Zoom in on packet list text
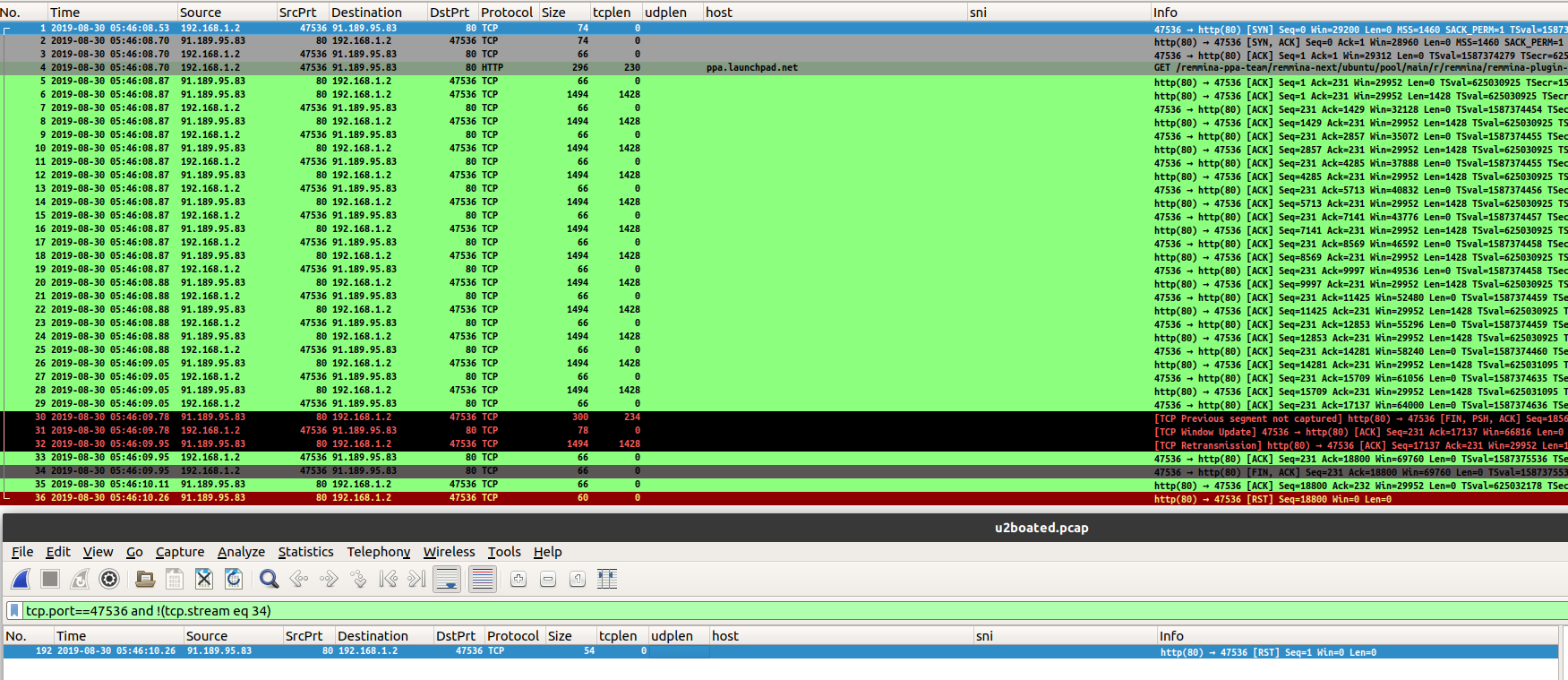 [x=518, y=580]
